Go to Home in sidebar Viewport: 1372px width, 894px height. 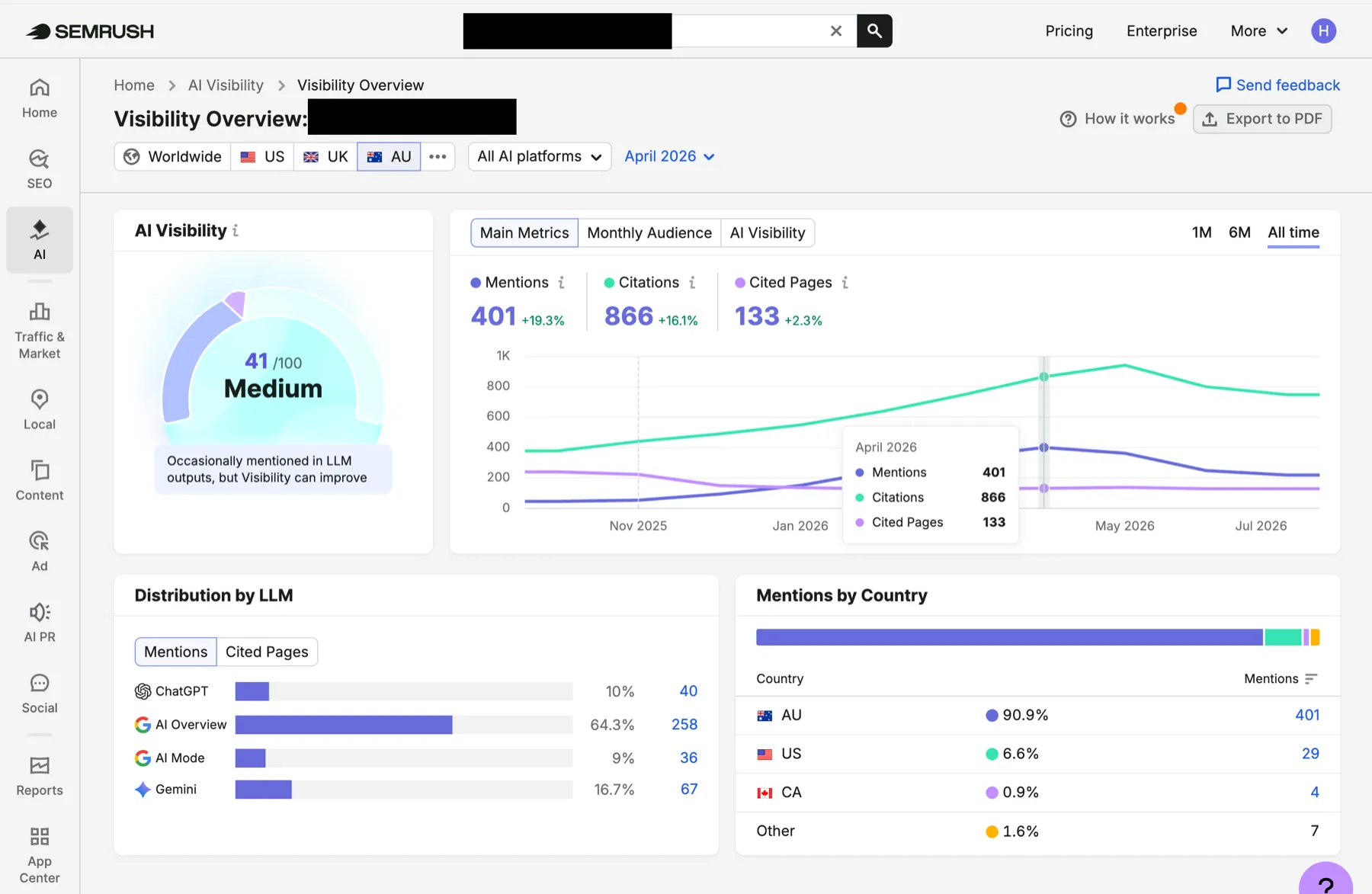pyautogui.click(x=40, y=98)
